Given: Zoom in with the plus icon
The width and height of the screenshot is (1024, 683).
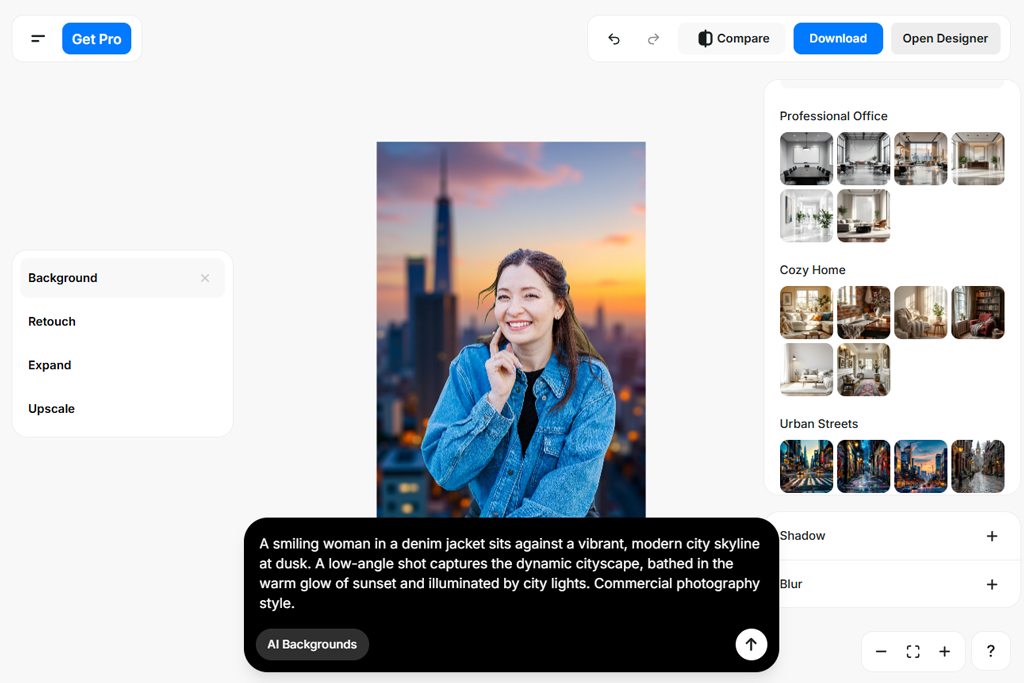Looking at the screenshot, I should 944,652.
